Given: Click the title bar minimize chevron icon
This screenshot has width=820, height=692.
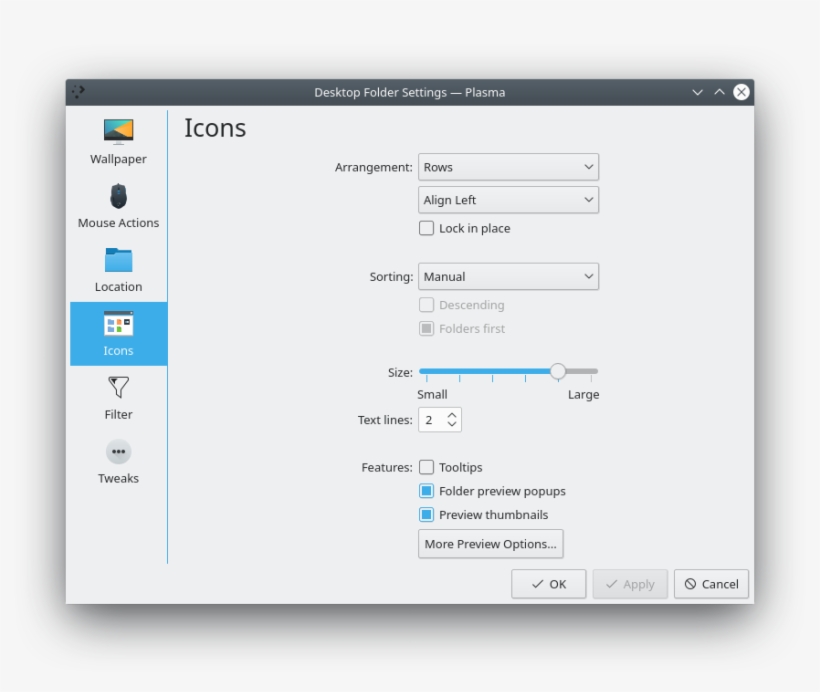Looking at the screenshot, I should [697, 92].
